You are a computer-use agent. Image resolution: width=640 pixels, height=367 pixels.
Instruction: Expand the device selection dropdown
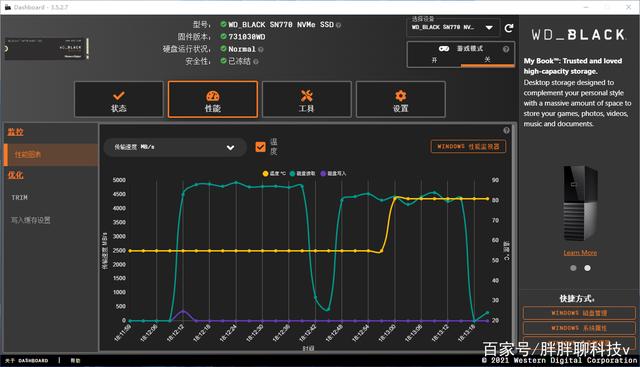click(453, 27)
